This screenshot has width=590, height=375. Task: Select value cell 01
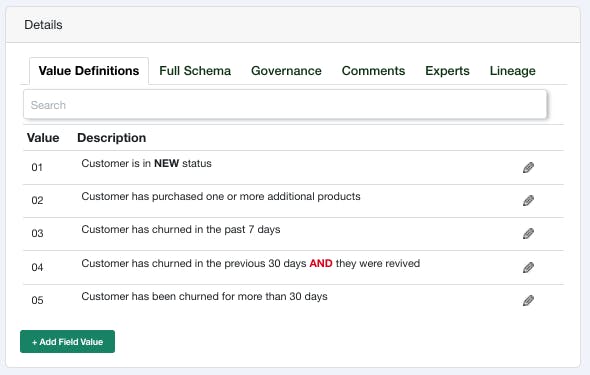[37, 167]
